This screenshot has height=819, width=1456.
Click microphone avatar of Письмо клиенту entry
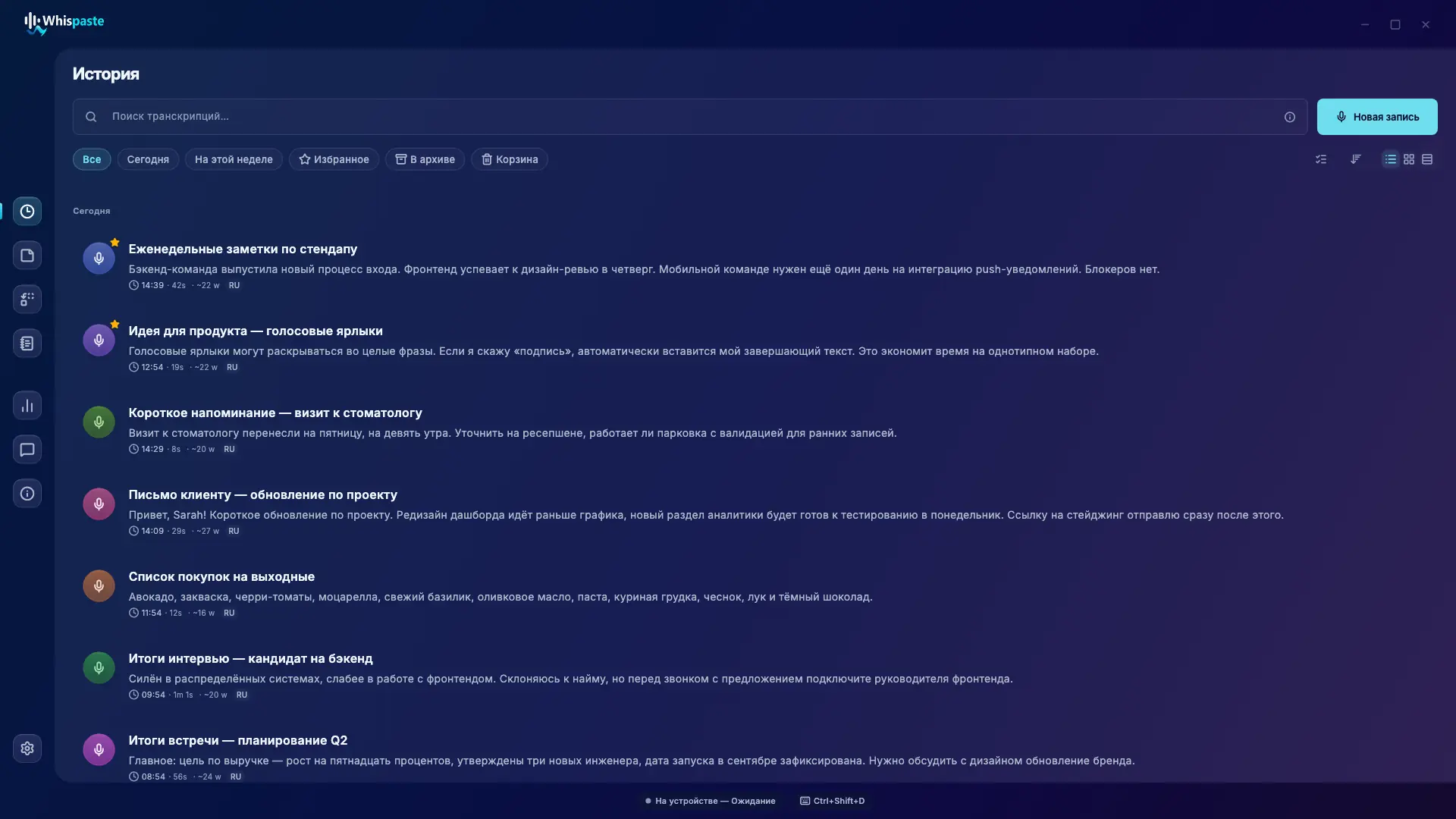click(99, 504)
